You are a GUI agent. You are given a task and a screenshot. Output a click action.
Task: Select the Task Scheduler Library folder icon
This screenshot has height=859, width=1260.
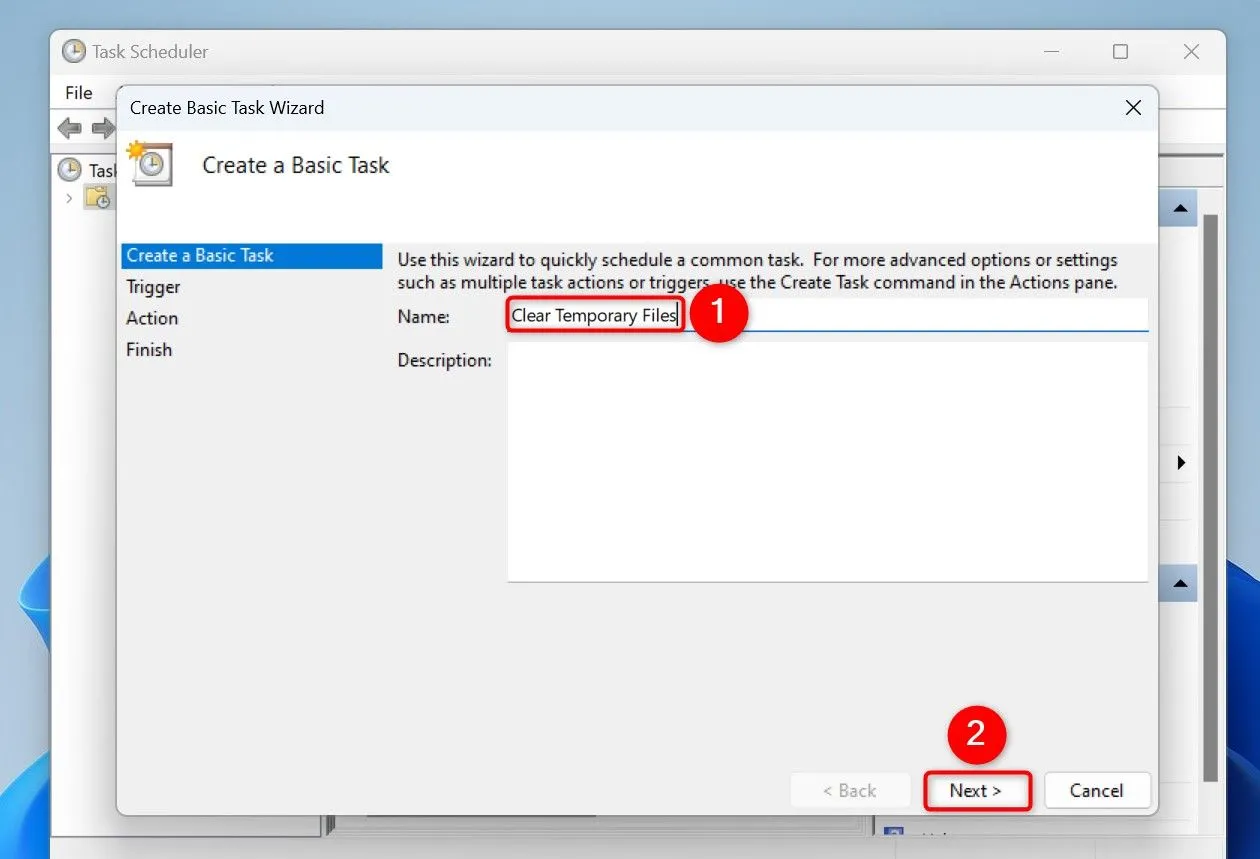tap(97, 197)
